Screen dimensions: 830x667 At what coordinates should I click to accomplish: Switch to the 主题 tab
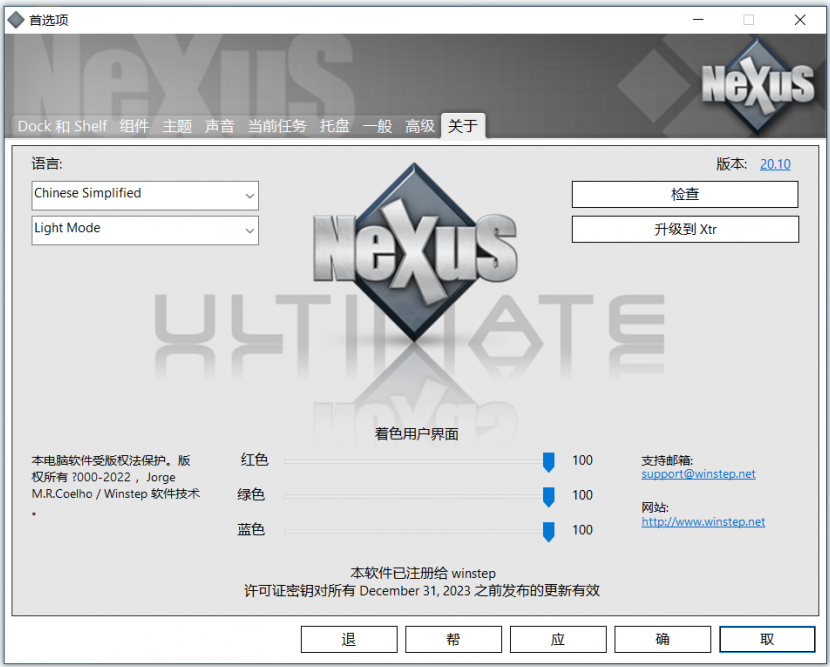pos(177,126)
